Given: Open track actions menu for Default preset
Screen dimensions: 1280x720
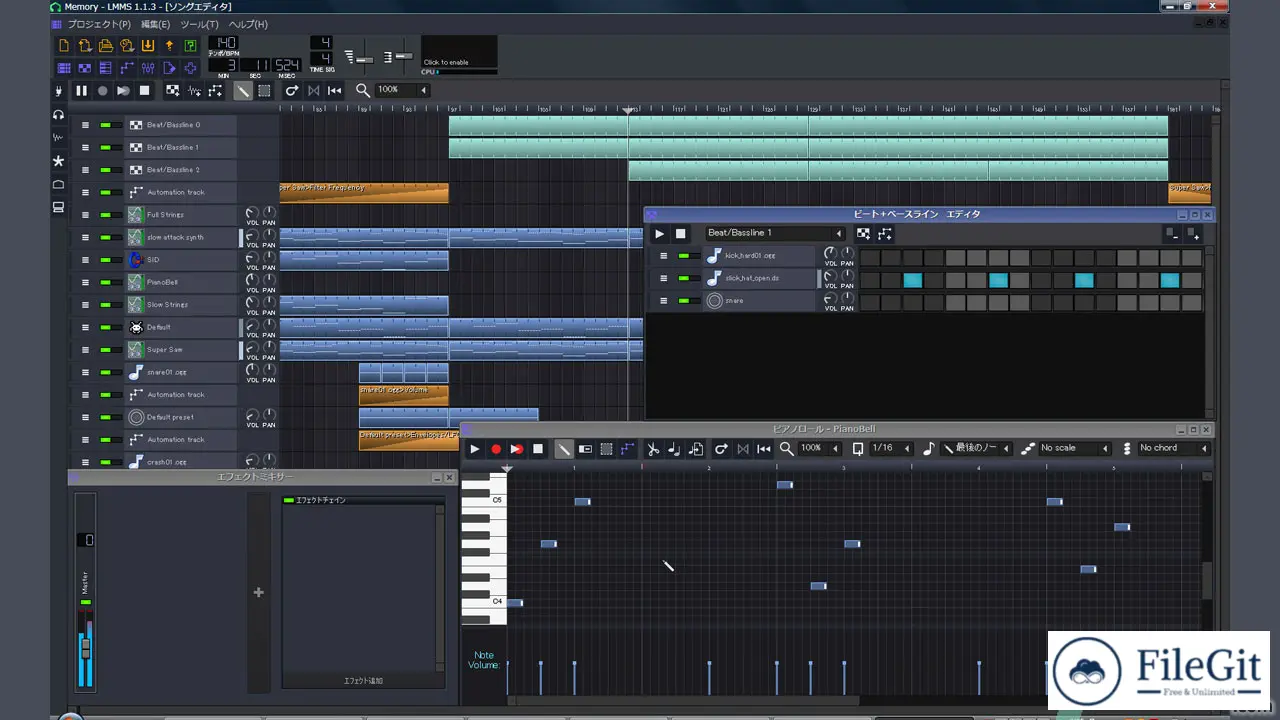Looking at the screenshot, I should pyautogui.click(x=85, y=417).
